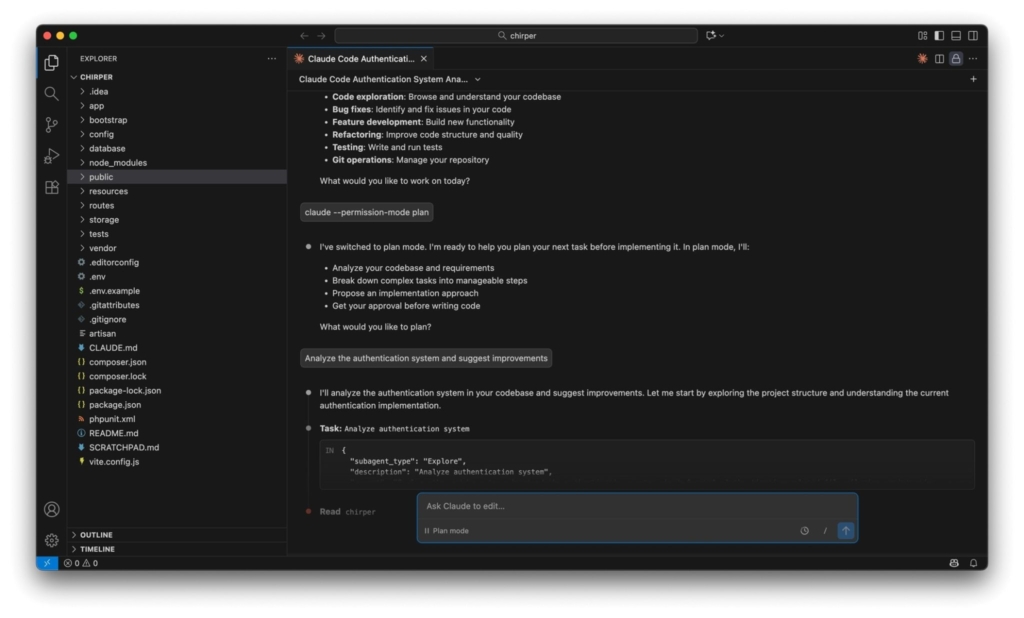The width and height of the screenshot is (1024, 618).
Task: Open the Explorer view in activity bar
Action: point(52,62)
